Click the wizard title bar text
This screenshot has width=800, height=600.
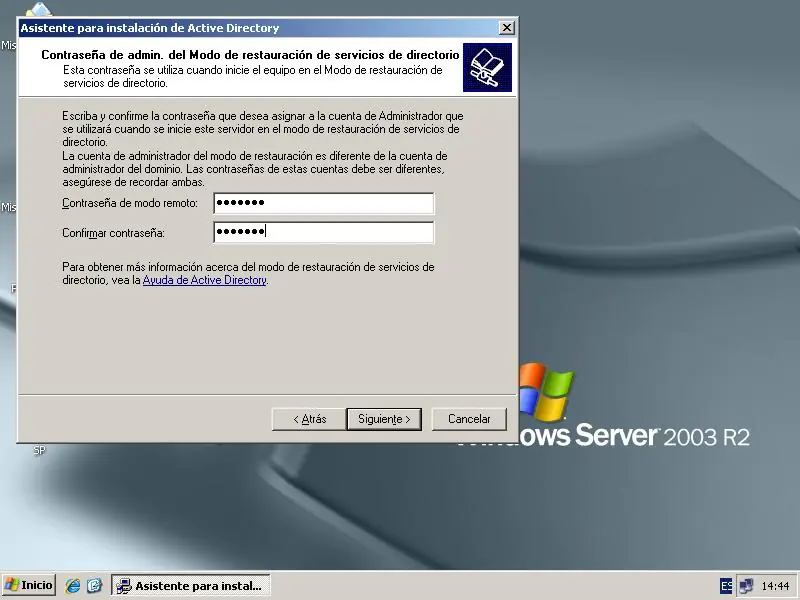pos(149,28)
